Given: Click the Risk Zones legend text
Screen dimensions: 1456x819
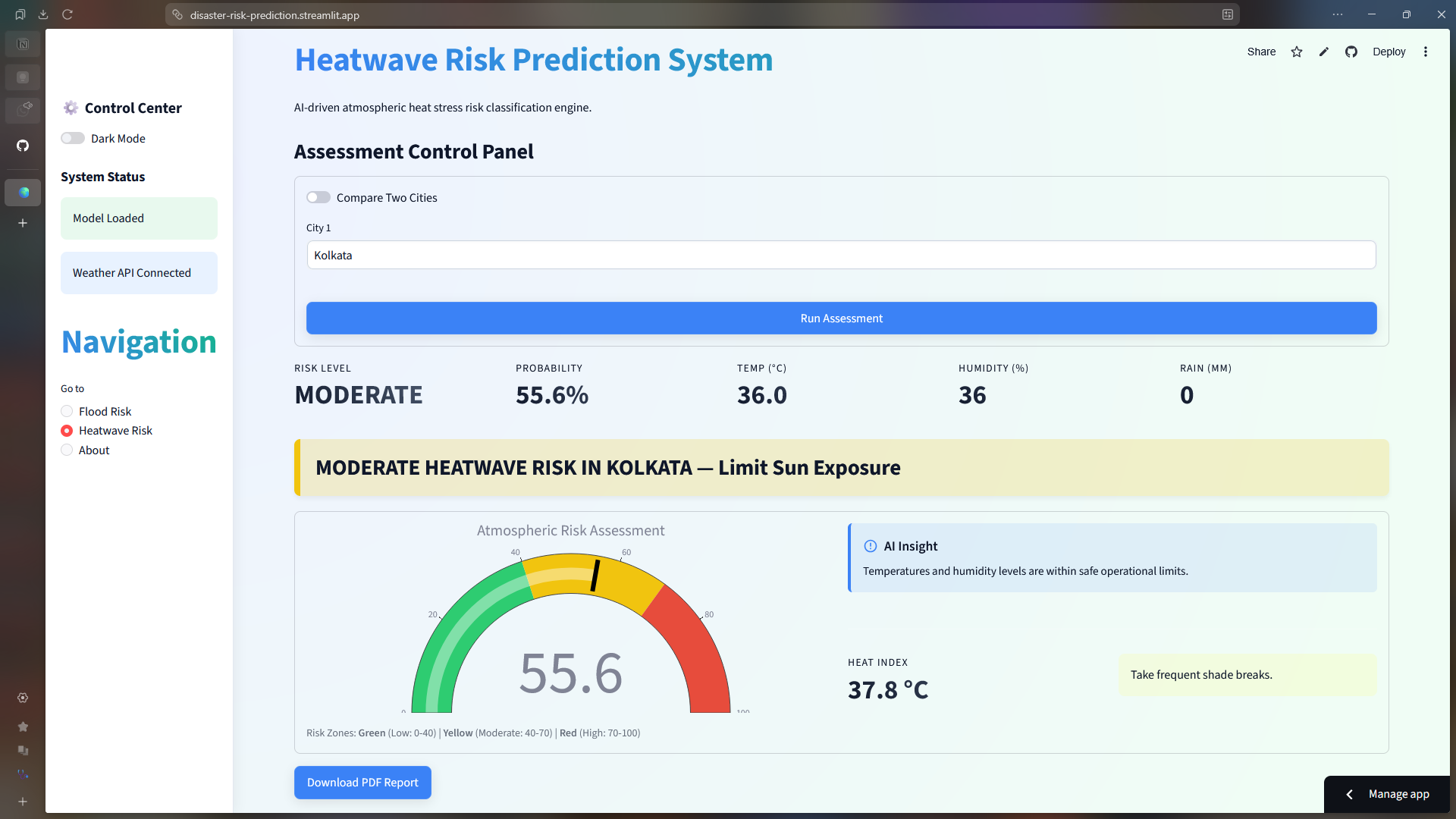Looking at the screenshot, I should 473,733.
